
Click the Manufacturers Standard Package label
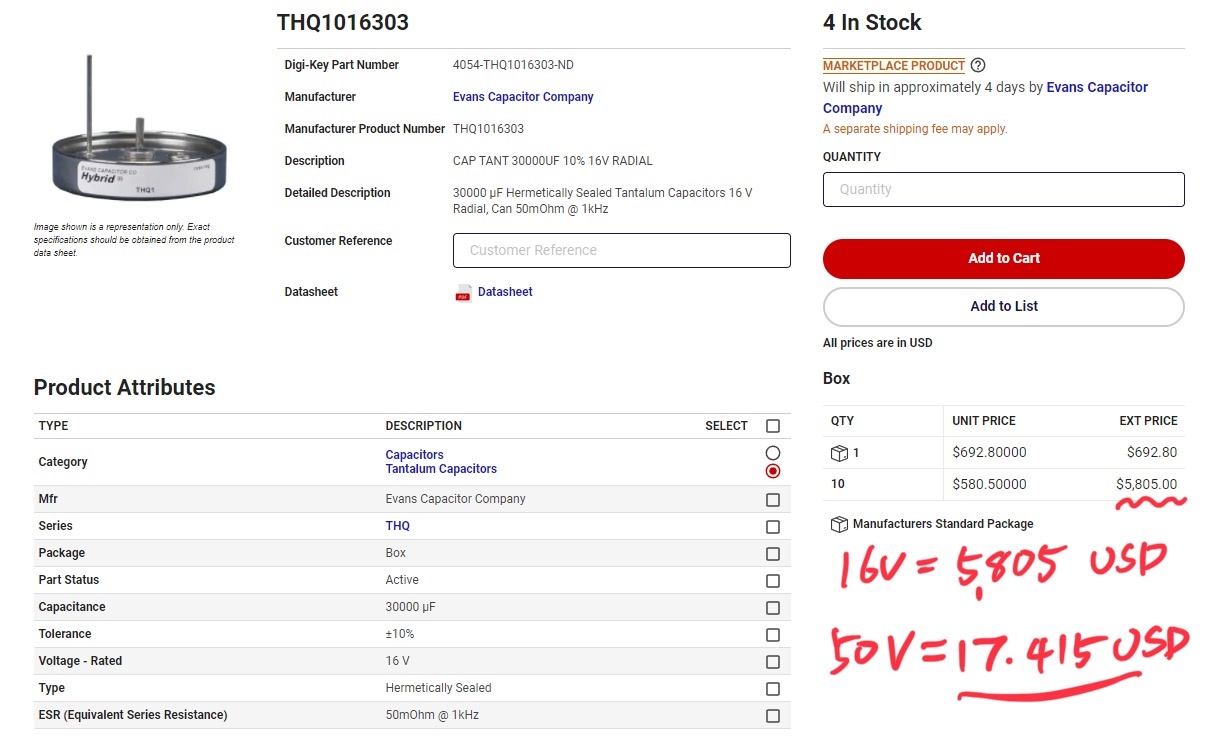[943, 524]
